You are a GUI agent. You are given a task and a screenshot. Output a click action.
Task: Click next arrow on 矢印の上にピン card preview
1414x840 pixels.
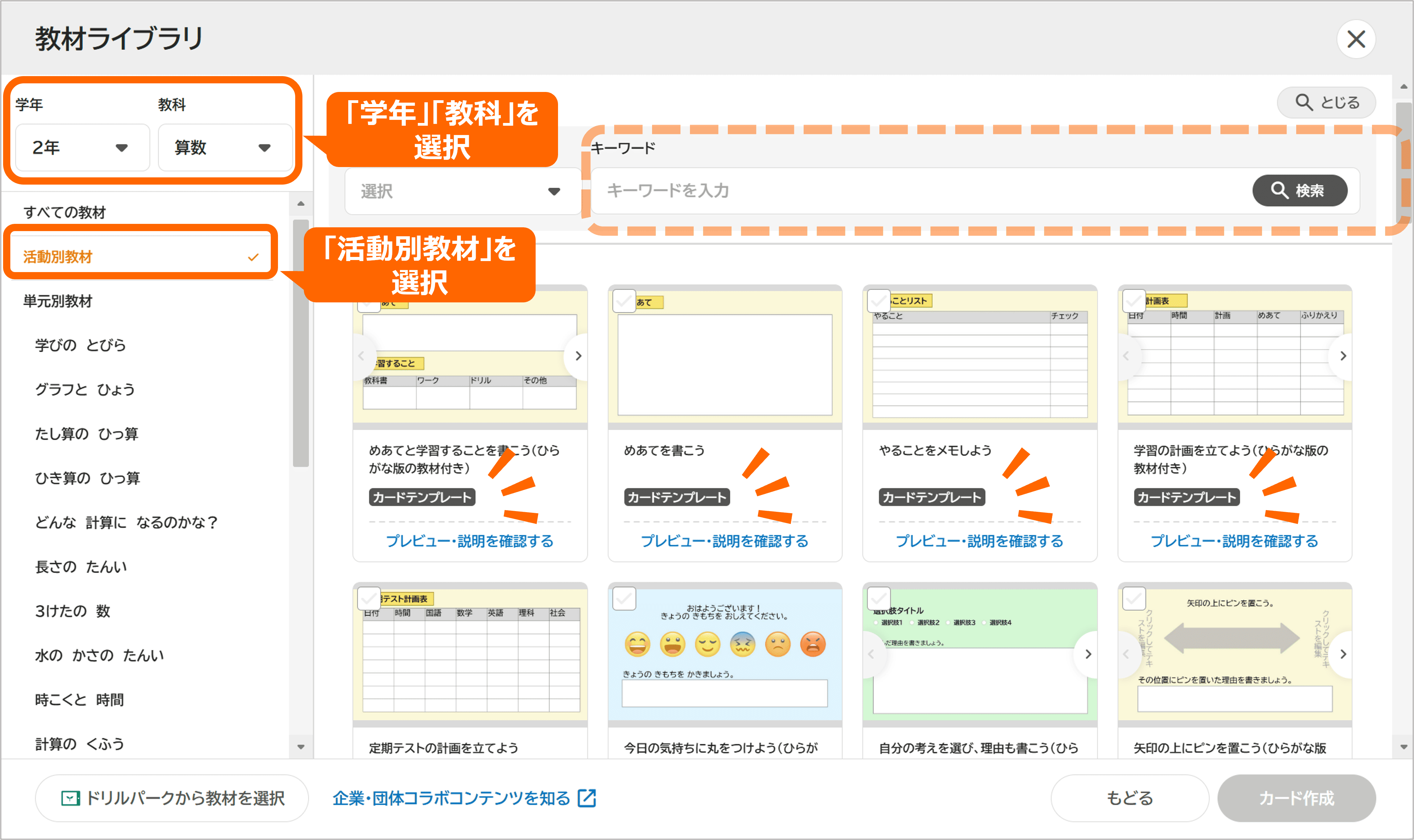[x=1343, y=654]
